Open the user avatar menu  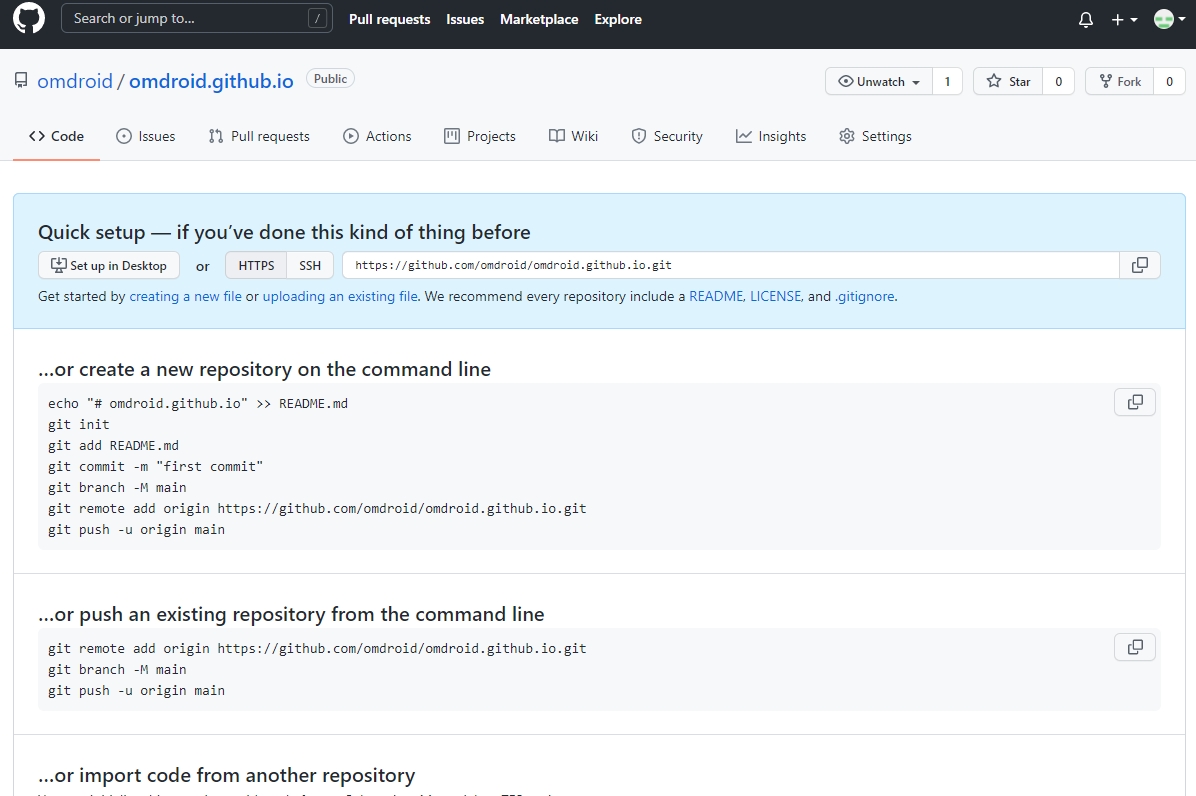coord(1169,20)
